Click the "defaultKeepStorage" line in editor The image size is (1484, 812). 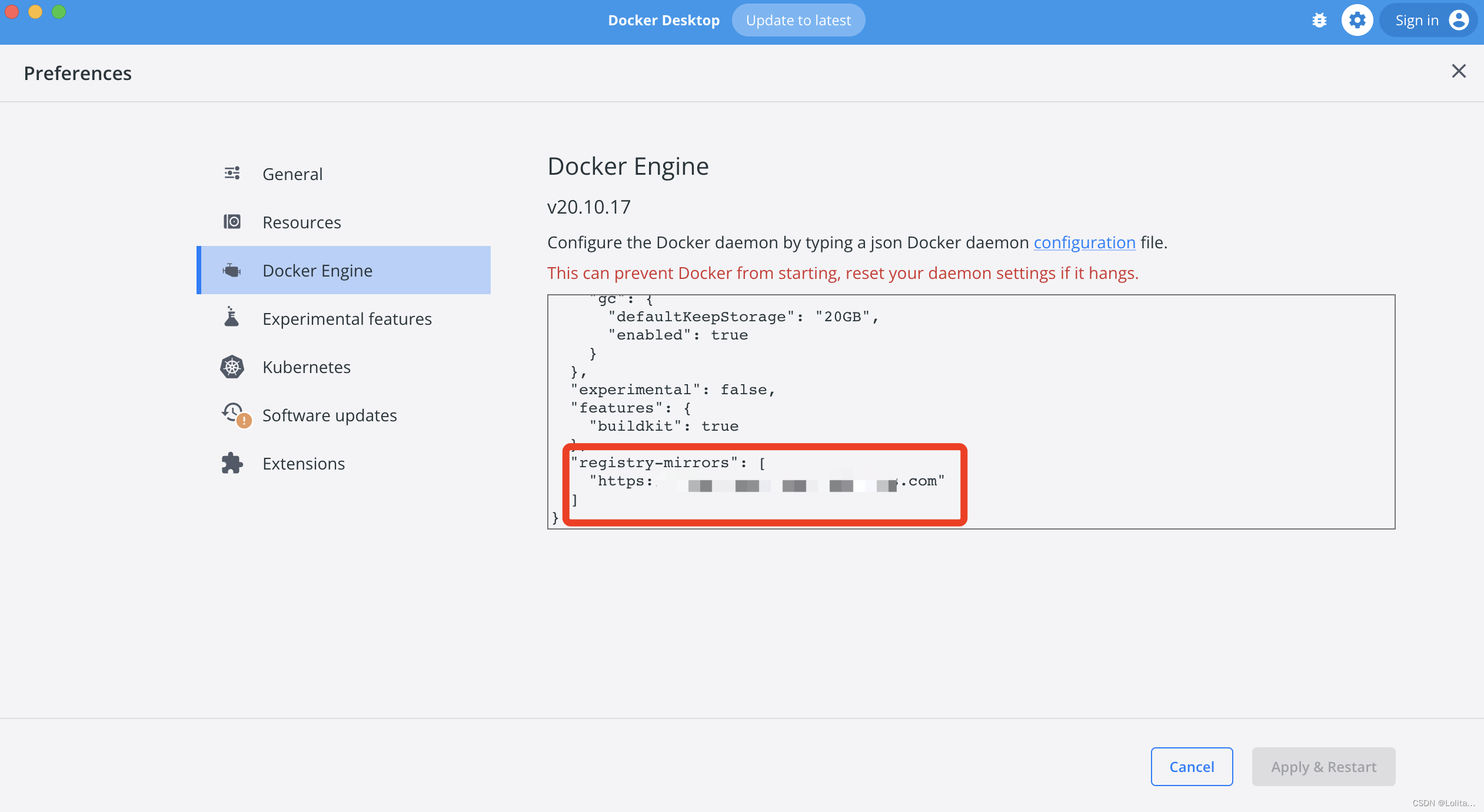pyautogui.click(x=744, y=317)
